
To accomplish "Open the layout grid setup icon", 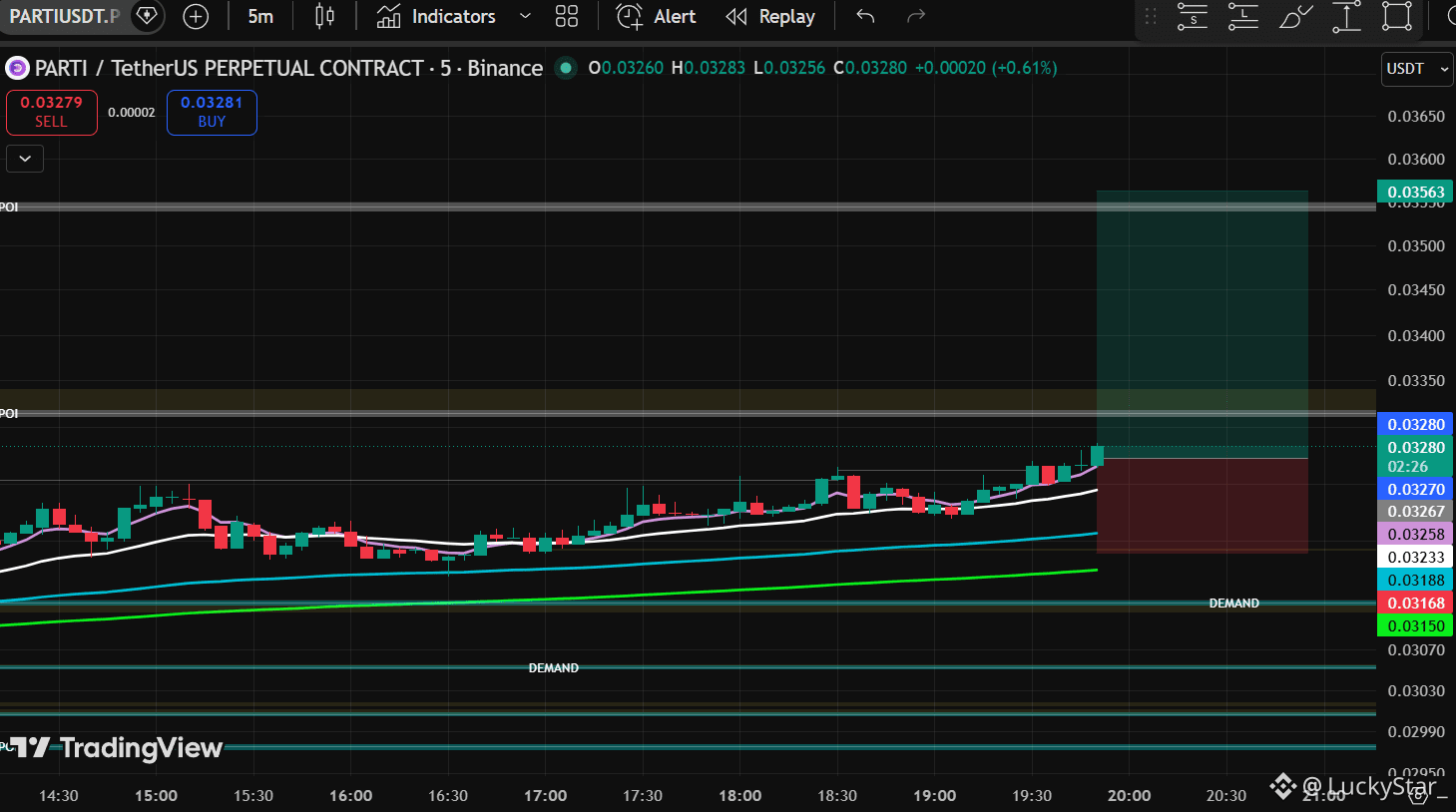I will (x=567, y=16).
